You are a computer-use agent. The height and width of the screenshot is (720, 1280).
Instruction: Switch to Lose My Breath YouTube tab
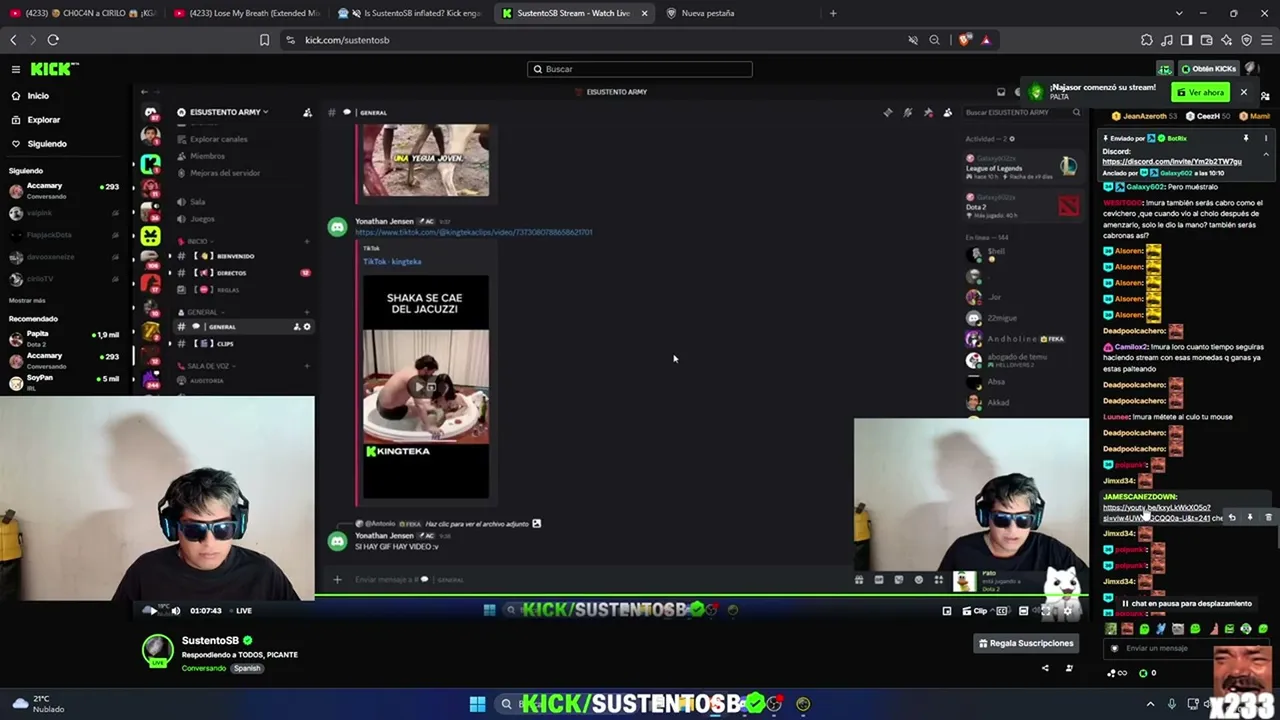coord(248,13)
